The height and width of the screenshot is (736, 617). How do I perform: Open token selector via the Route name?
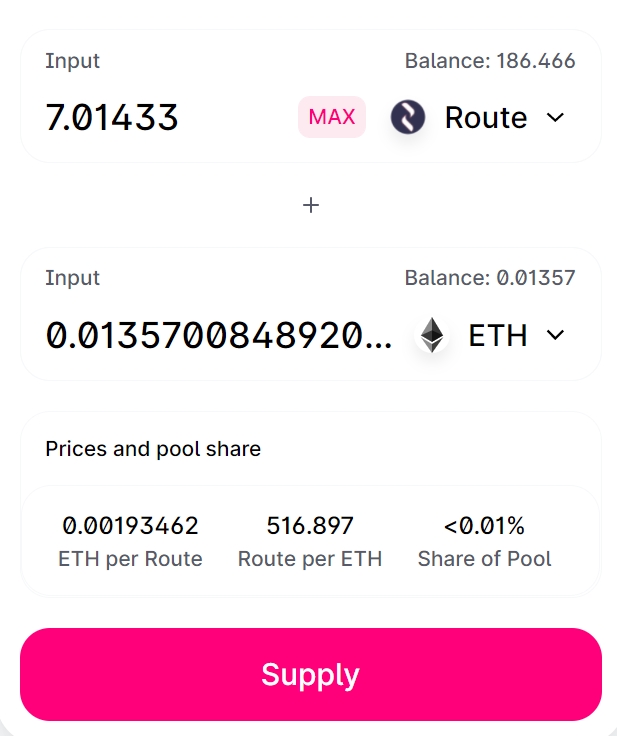(x=485, y=118)
